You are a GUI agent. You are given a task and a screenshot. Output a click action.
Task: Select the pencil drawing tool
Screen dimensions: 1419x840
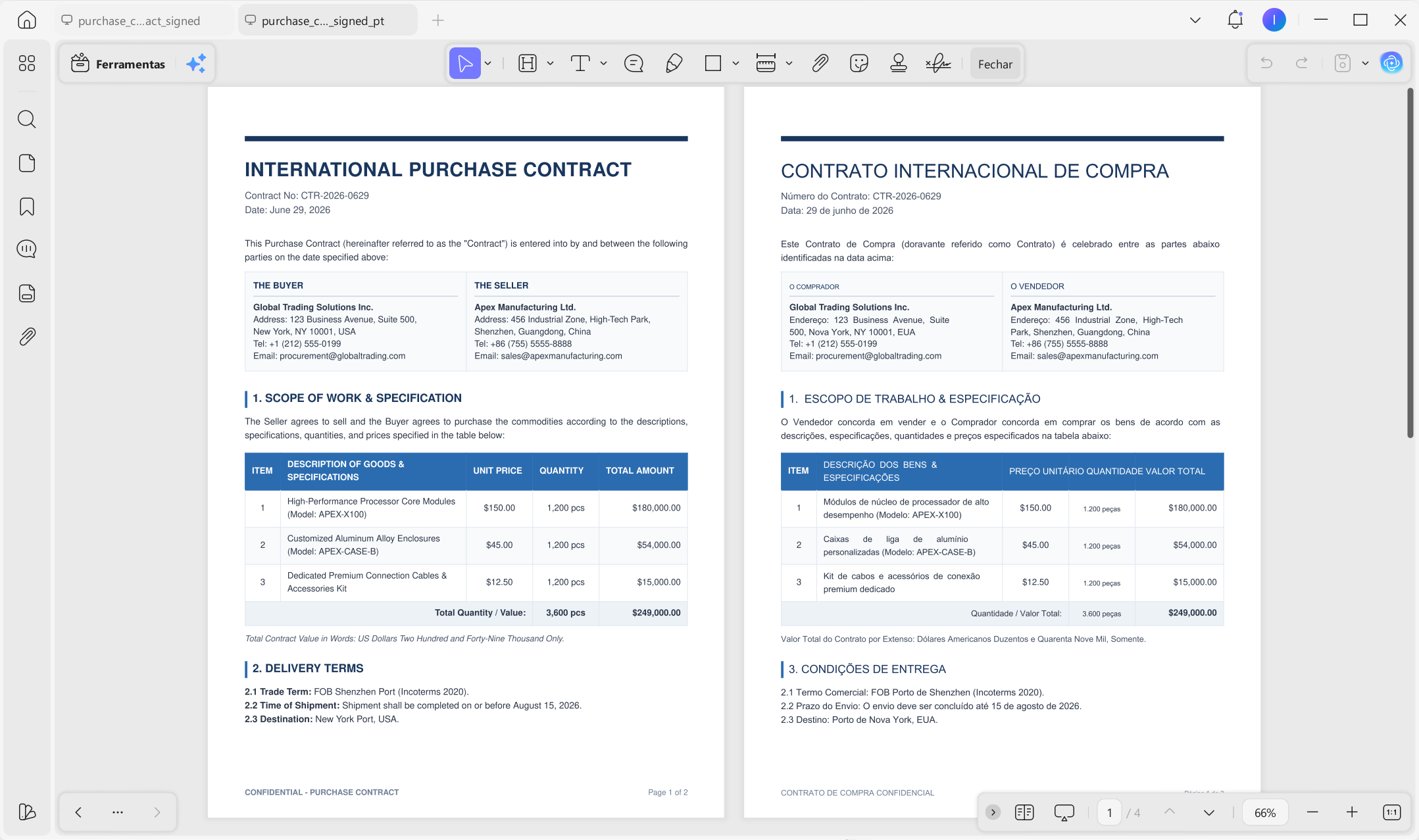click(x=674, y=63)
